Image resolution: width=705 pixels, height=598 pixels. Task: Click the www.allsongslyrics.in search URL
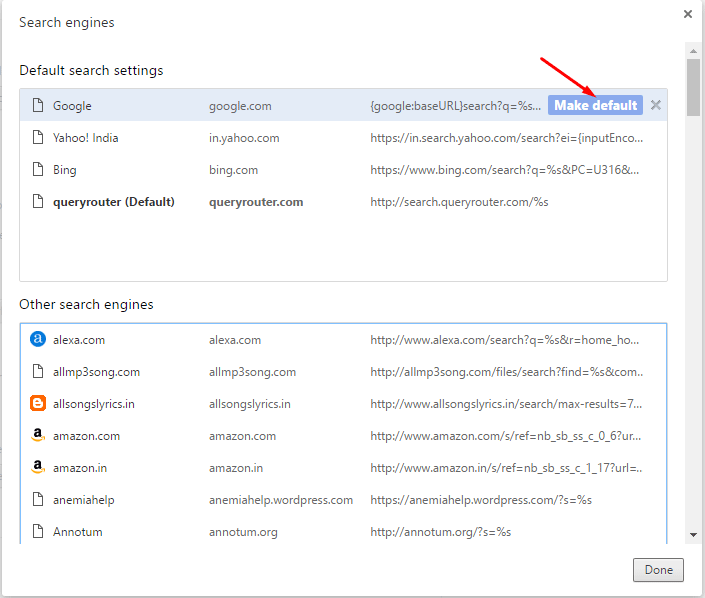(506, 404)
